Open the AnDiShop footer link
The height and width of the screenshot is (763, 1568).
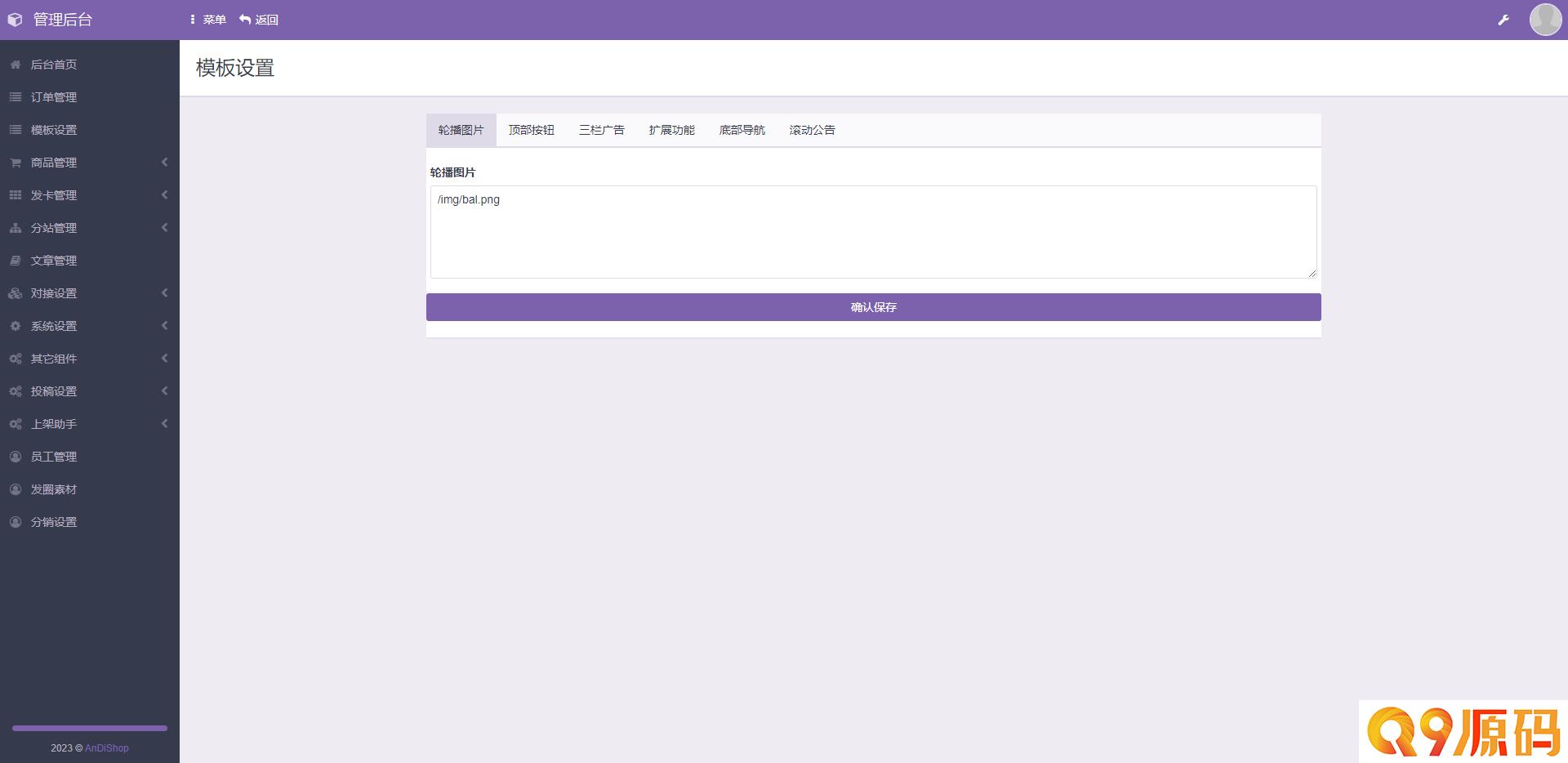coord(107,747)
